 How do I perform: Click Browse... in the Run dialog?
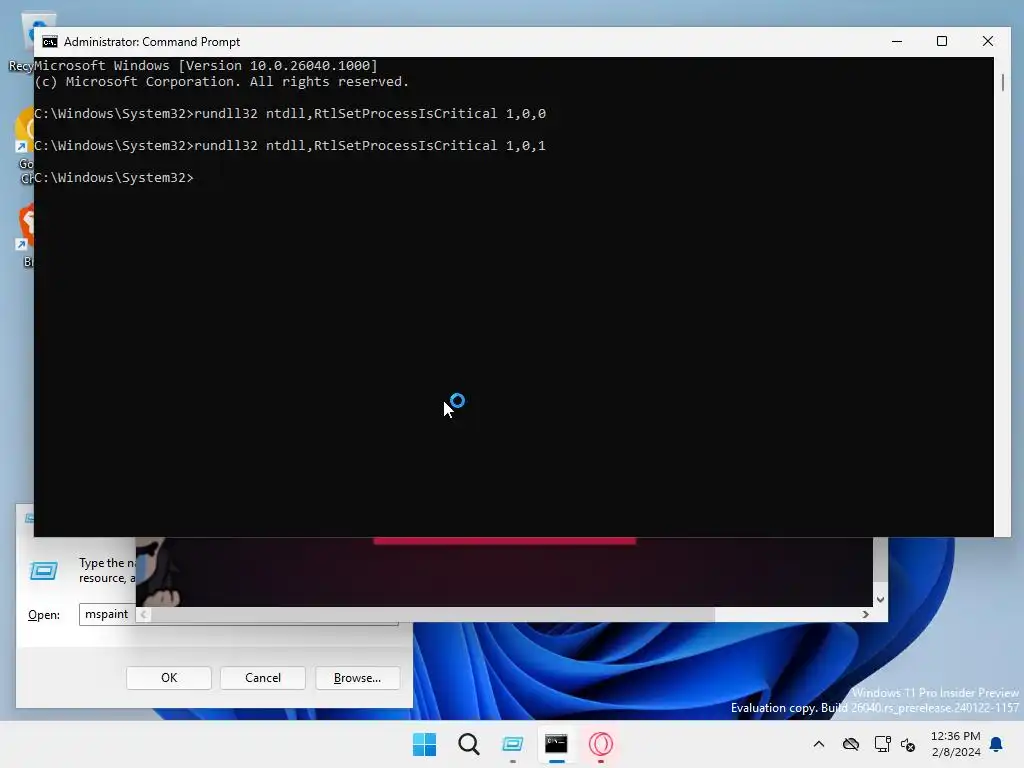click(x=357, y=678)
